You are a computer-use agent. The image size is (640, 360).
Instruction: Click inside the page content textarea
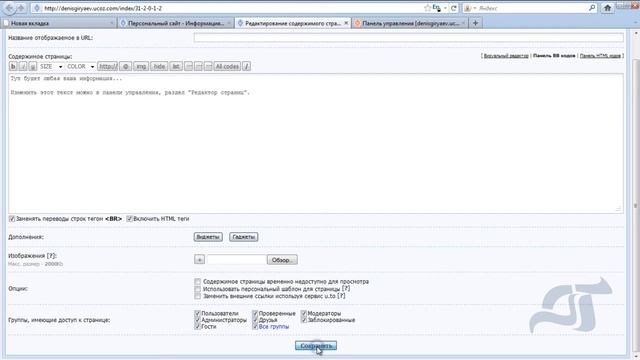[316, 143]
